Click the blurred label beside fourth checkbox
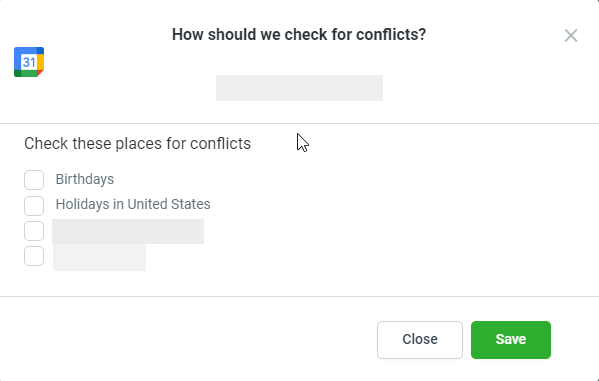The image size is (599, 381). click(x=99, y=257)
